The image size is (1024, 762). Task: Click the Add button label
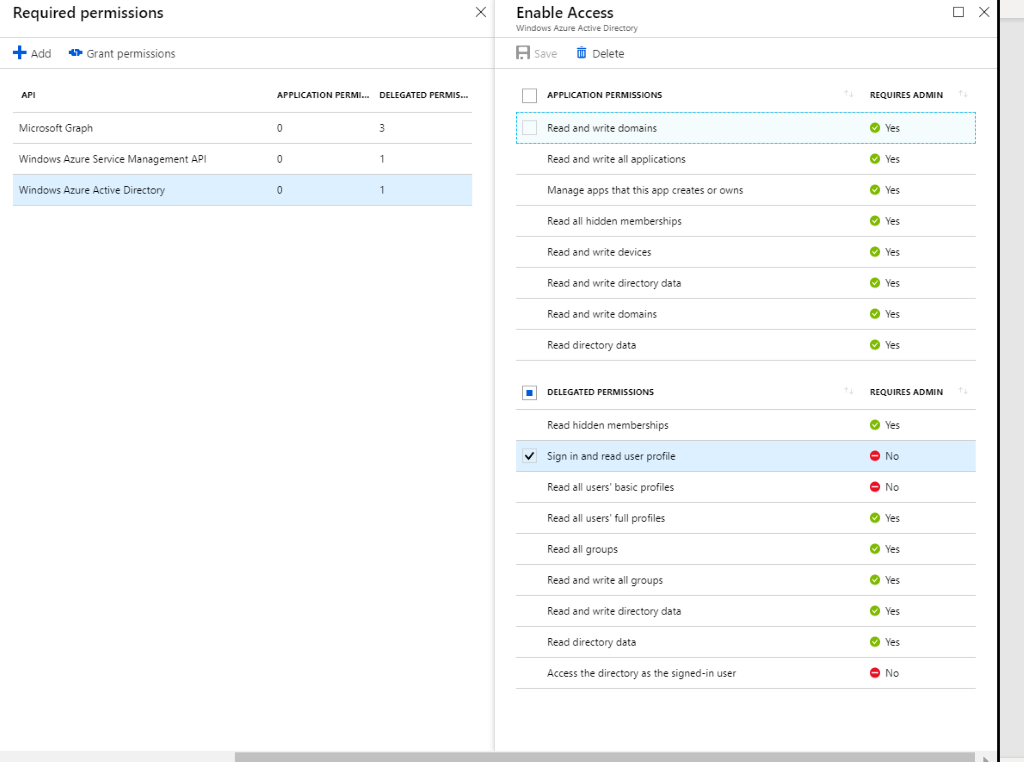(40, 54)
